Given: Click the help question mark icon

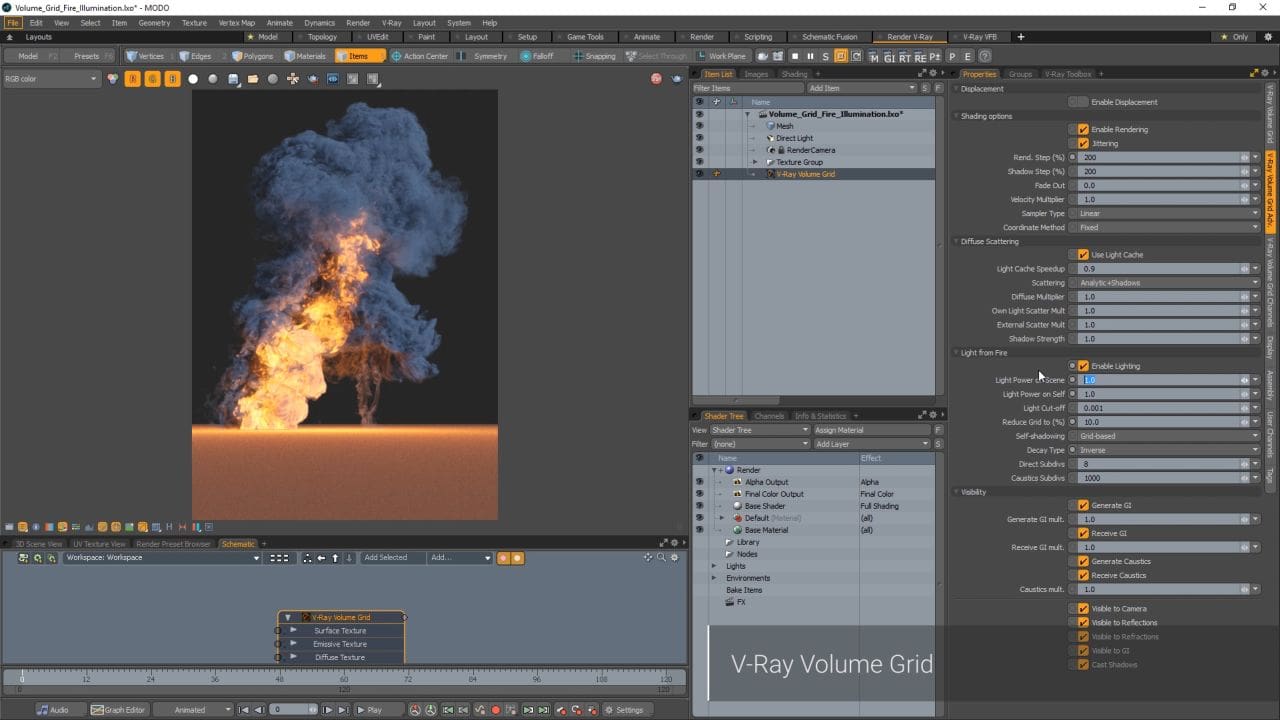Looking at the screenshot, I should tap(985, 56).
